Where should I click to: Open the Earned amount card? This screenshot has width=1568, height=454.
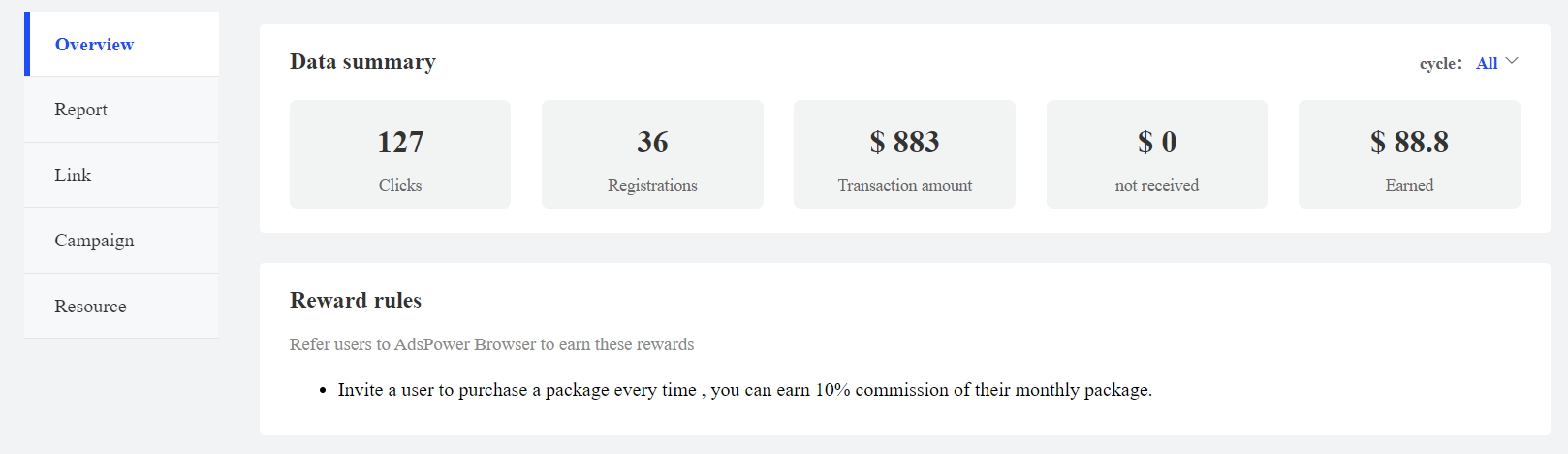click(x=1409, y=154)
